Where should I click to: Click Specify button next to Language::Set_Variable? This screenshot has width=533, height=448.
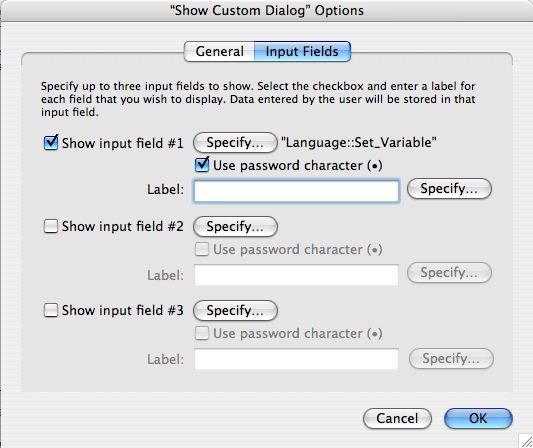[235, 142]
